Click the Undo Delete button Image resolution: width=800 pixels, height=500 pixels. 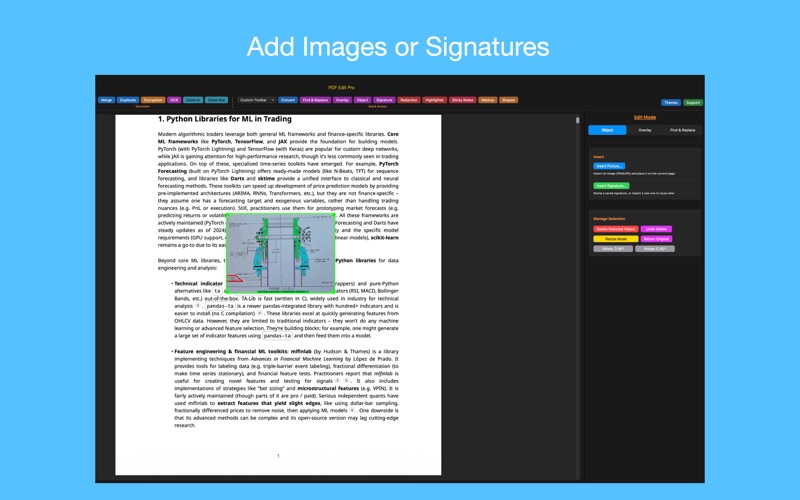pos(657,229)
